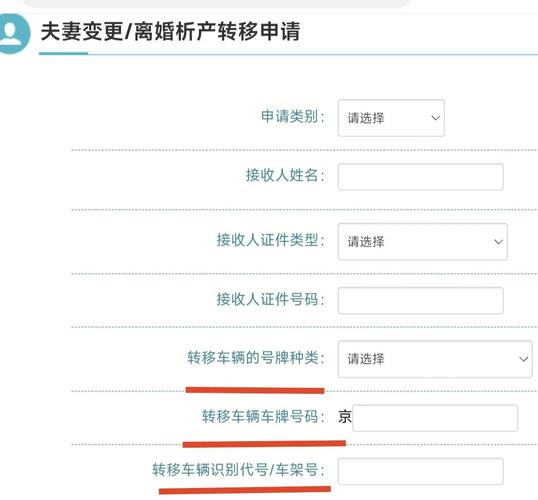The width and height of the screenshot is (538, 500).
Task: Focus the 接收人证件号码 input box
Action: coord(420,301)
